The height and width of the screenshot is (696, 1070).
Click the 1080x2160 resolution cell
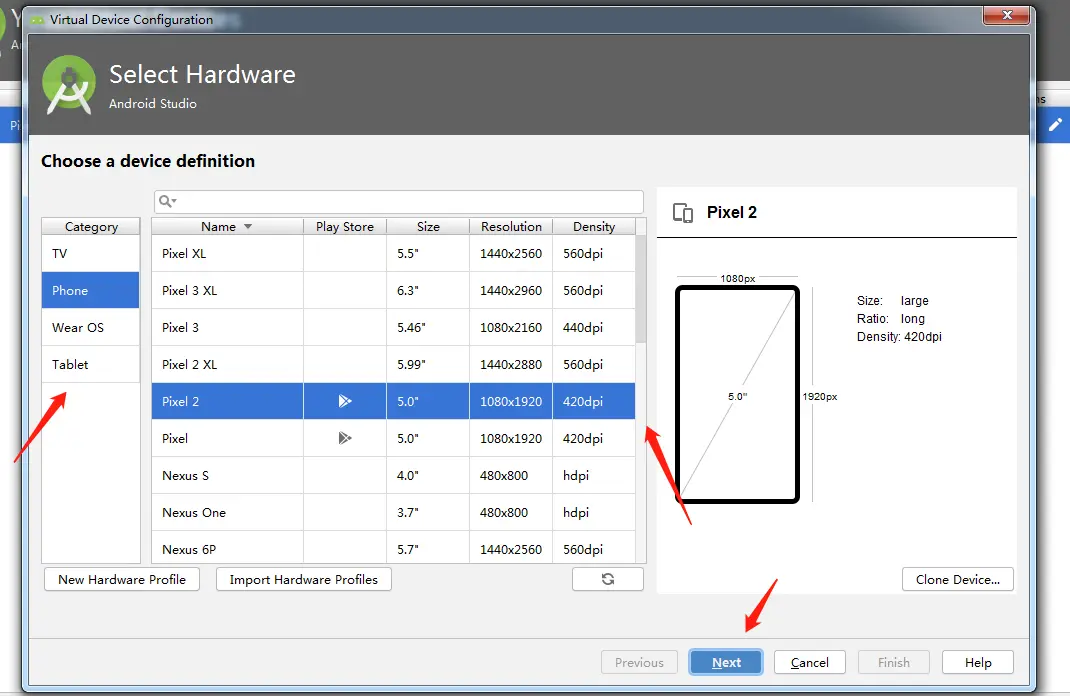[511, 328]
